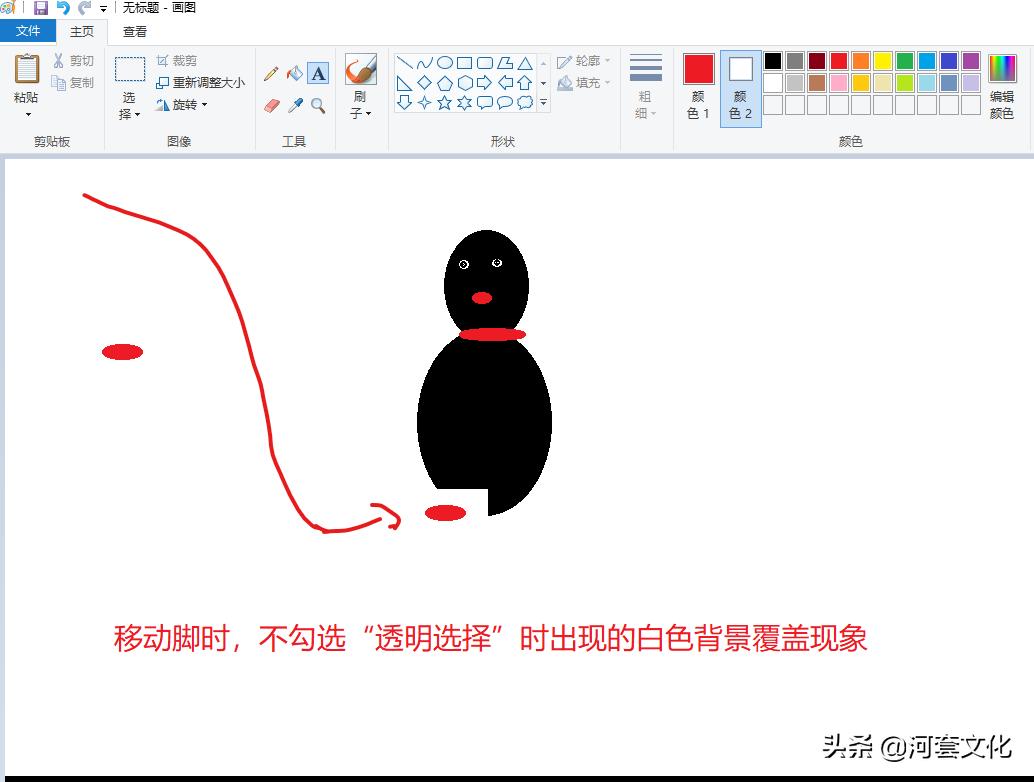The width and height of the screenshot is (1034, 782).
Task: Open the 编辑颜色 (Edit colors) dialog
Action: tap(1003, 85)
